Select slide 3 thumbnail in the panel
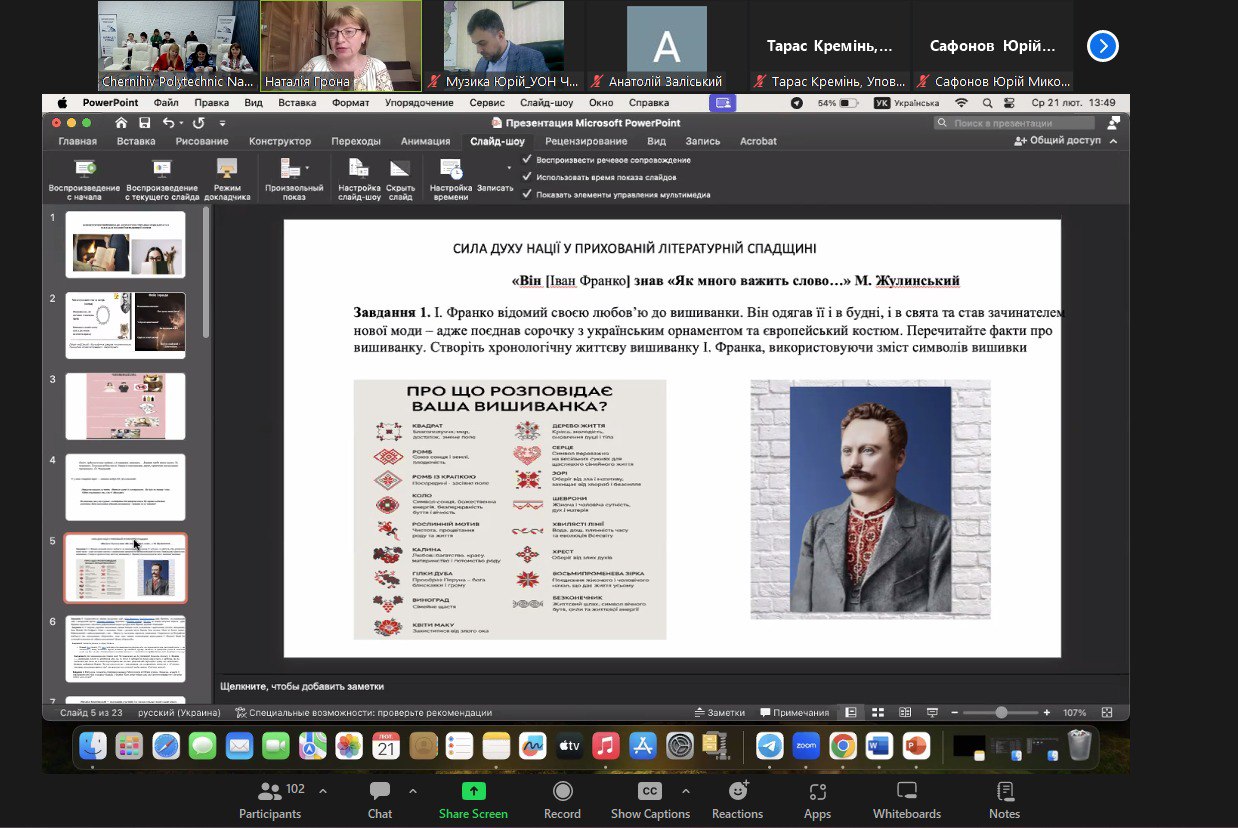Viewport: 1238px width, 828px height. point(126,406)
